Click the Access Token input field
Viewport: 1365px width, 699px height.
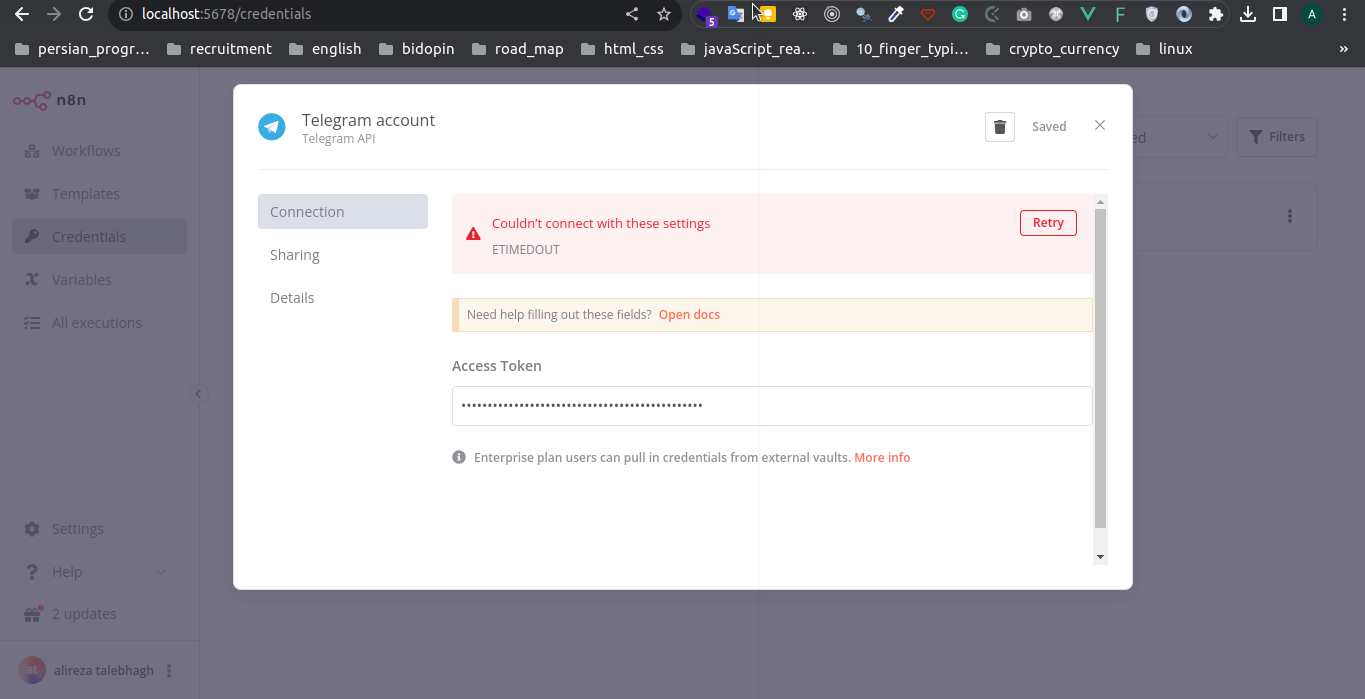(x=771, y=406)
